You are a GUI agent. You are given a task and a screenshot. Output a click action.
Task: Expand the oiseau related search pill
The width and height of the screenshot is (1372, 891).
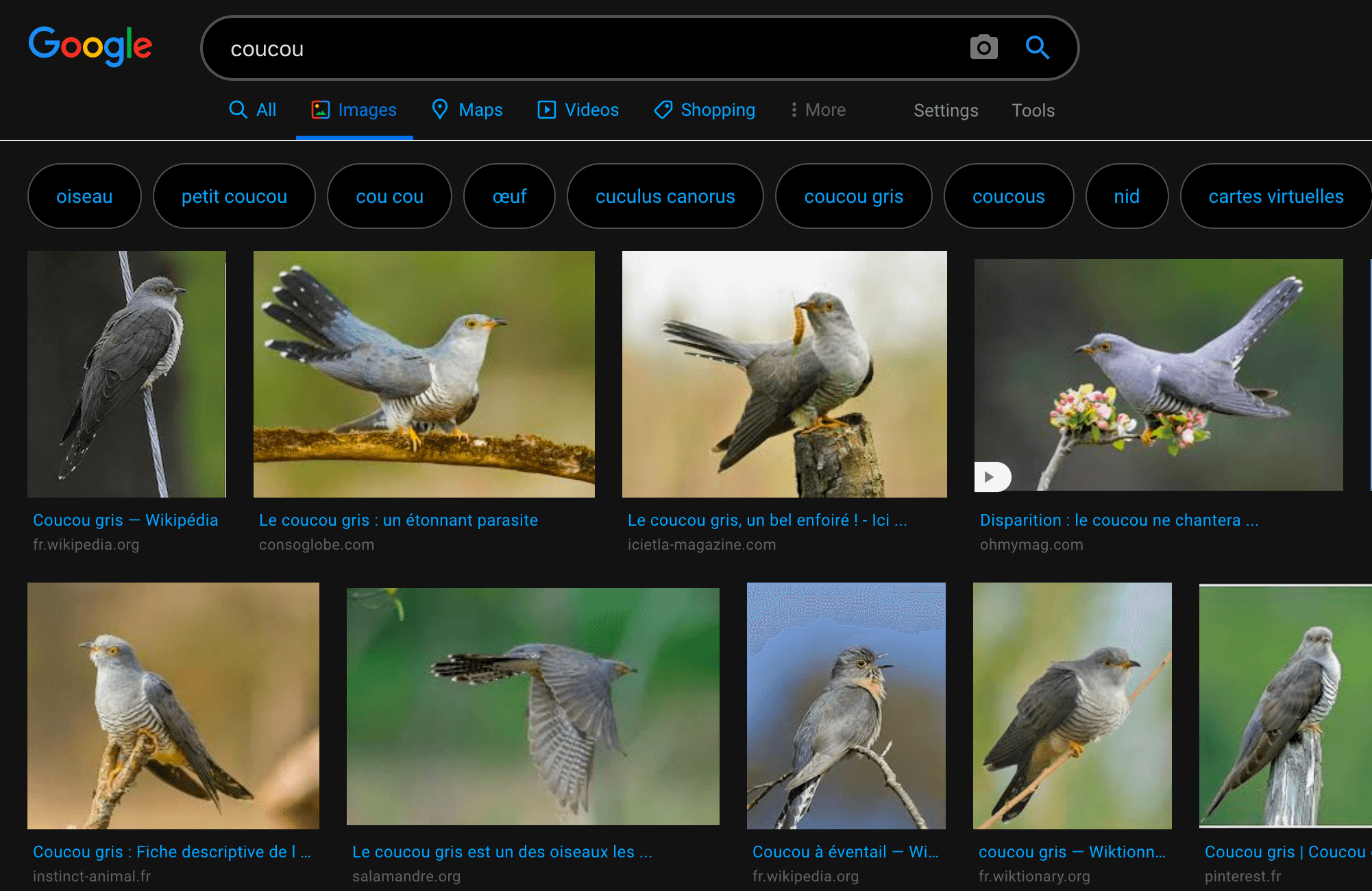click(86, 196)
